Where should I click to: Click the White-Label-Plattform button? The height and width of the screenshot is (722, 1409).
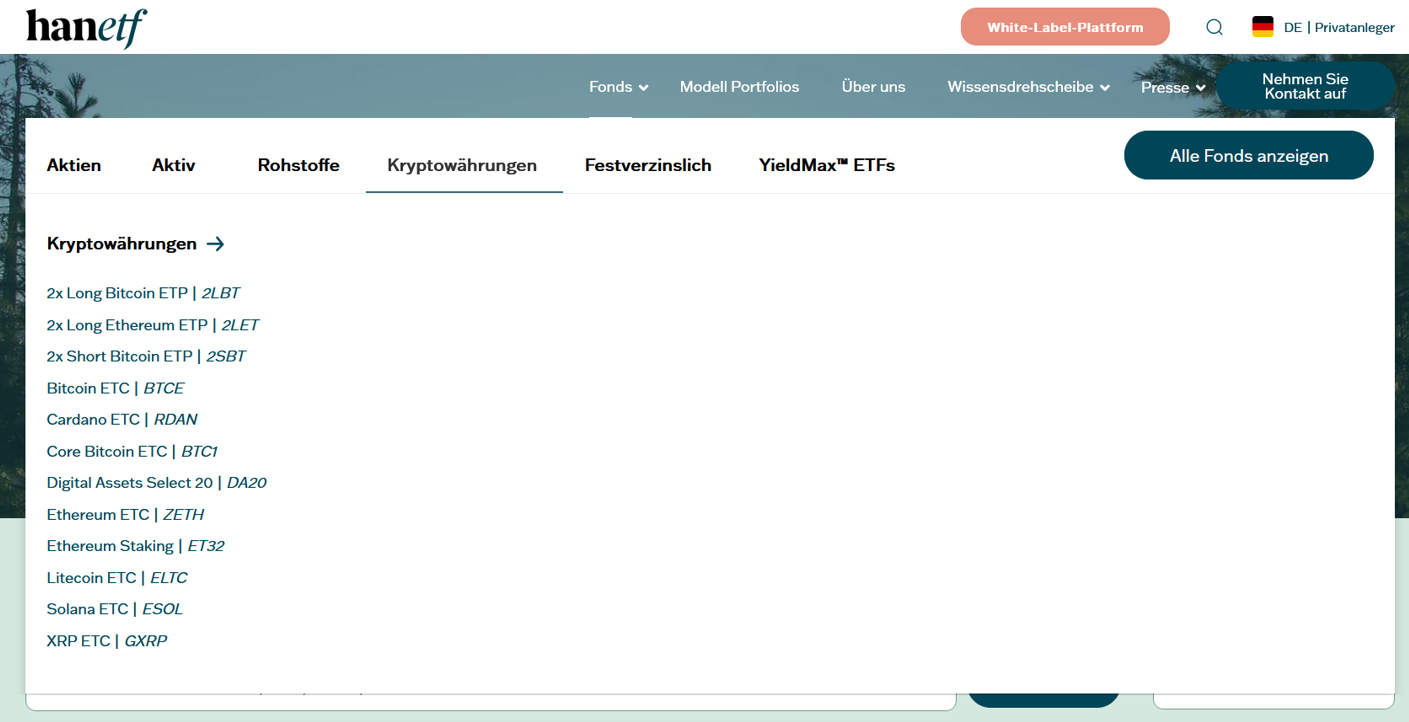(x=1064, y=27)
